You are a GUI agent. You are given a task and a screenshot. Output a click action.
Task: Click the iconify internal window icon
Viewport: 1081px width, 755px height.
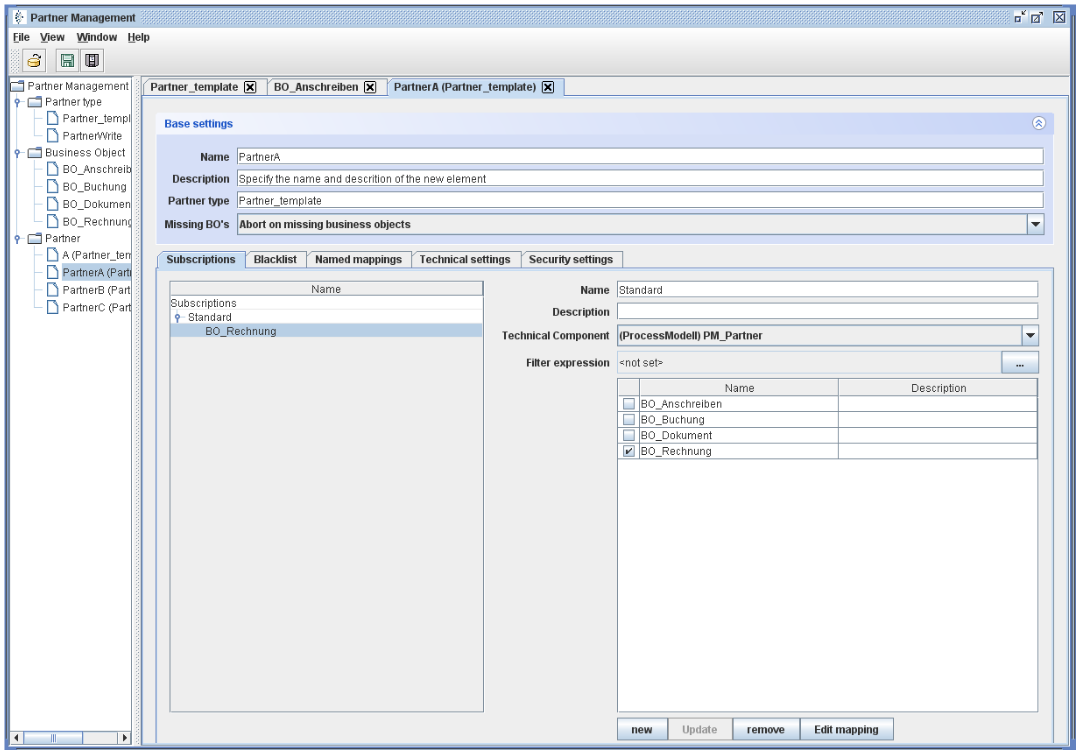coord(1020,17)
